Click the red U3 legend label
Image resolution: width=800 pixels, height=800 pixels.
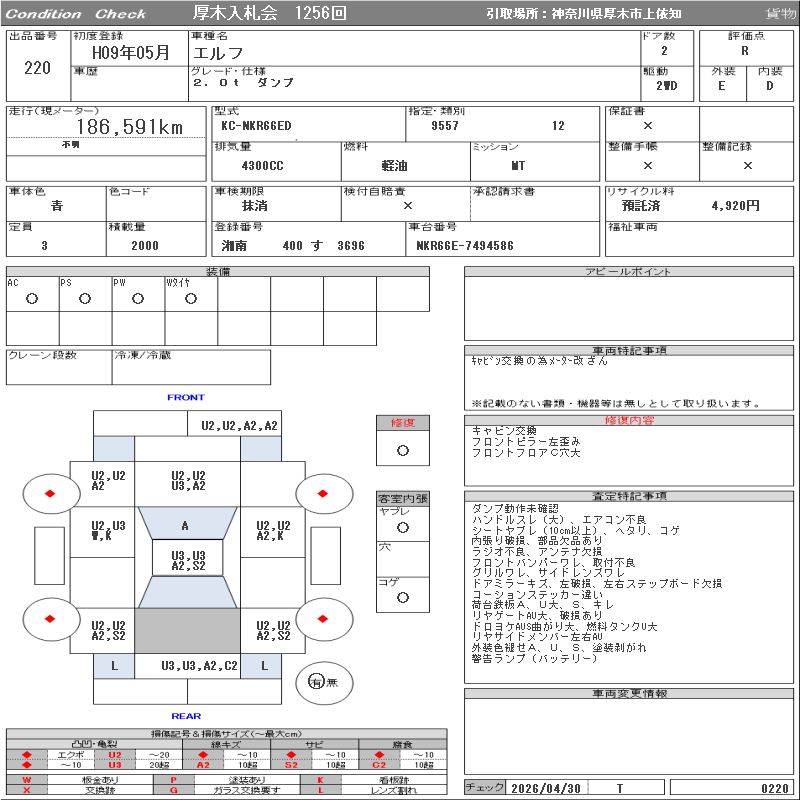tap(115, 765)
